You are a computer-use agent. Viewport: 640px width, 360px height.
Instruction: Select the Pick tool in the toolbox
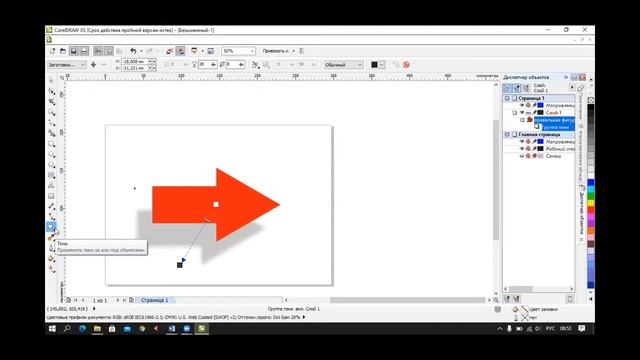51,80
